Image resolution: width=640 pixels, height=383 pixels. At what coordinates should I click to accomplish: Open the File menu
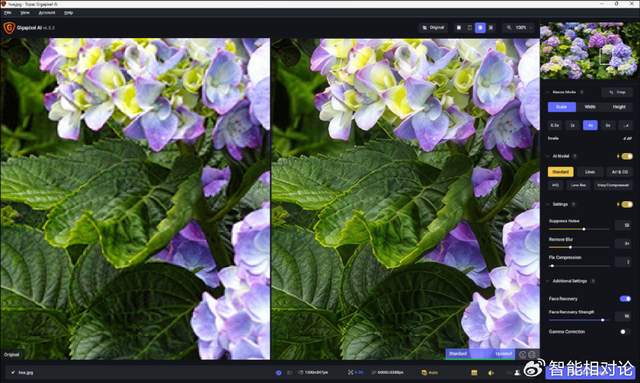[7, 13]
